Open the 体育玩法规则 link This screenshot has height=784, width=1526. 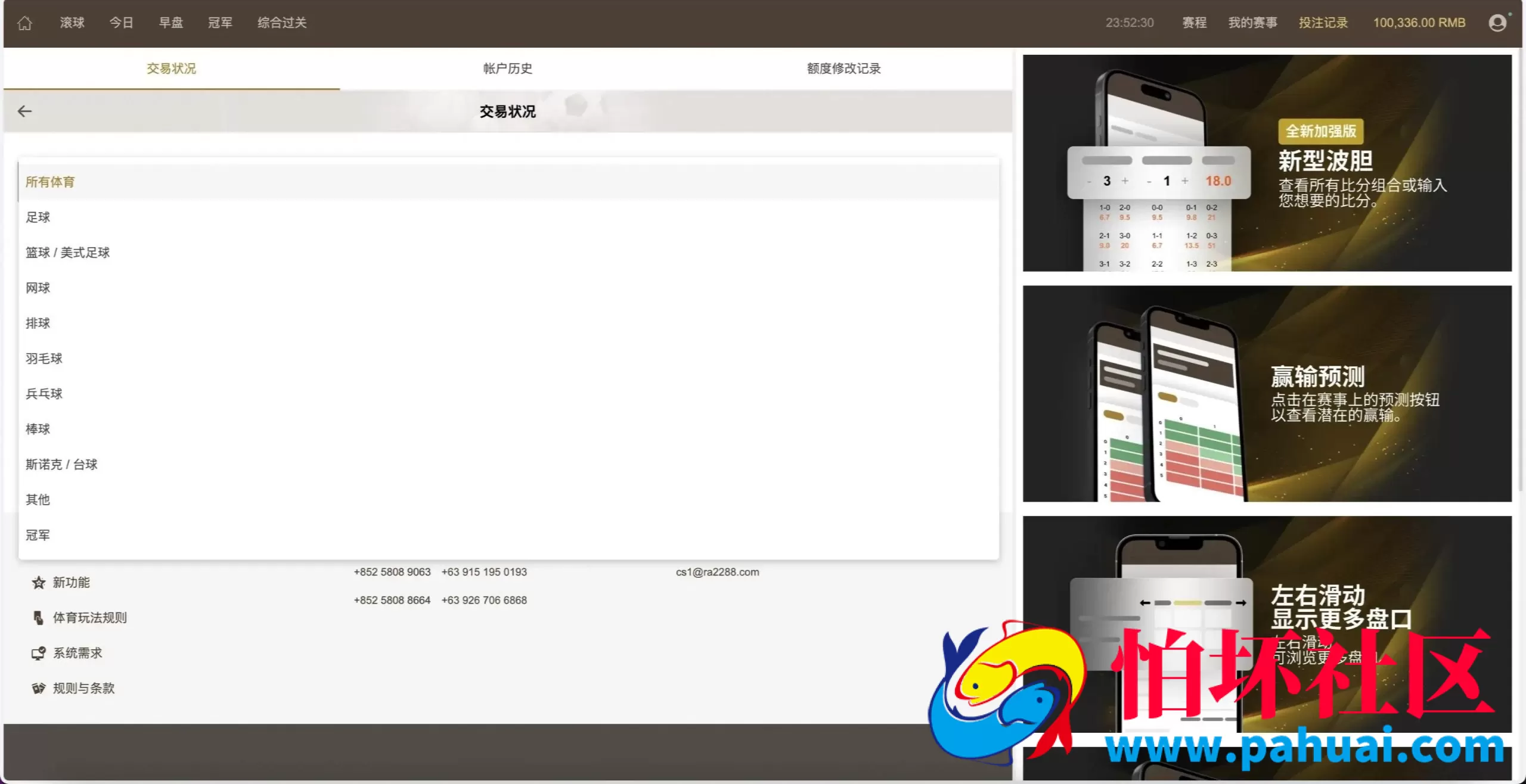point(90,617)
